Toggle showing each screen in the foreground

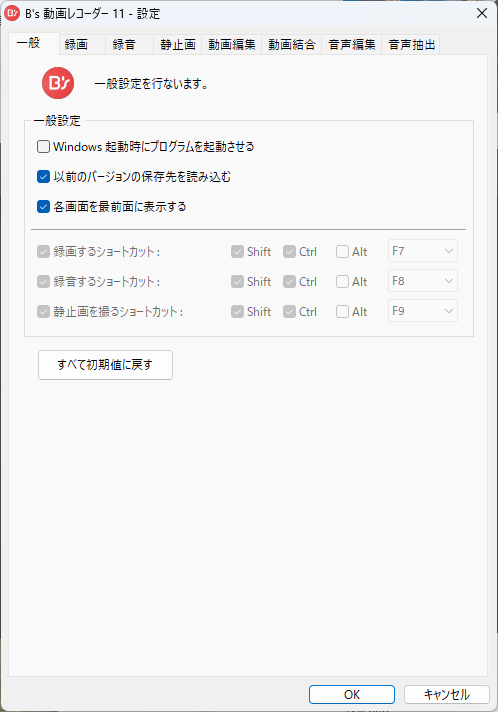(x=43, y=207)
